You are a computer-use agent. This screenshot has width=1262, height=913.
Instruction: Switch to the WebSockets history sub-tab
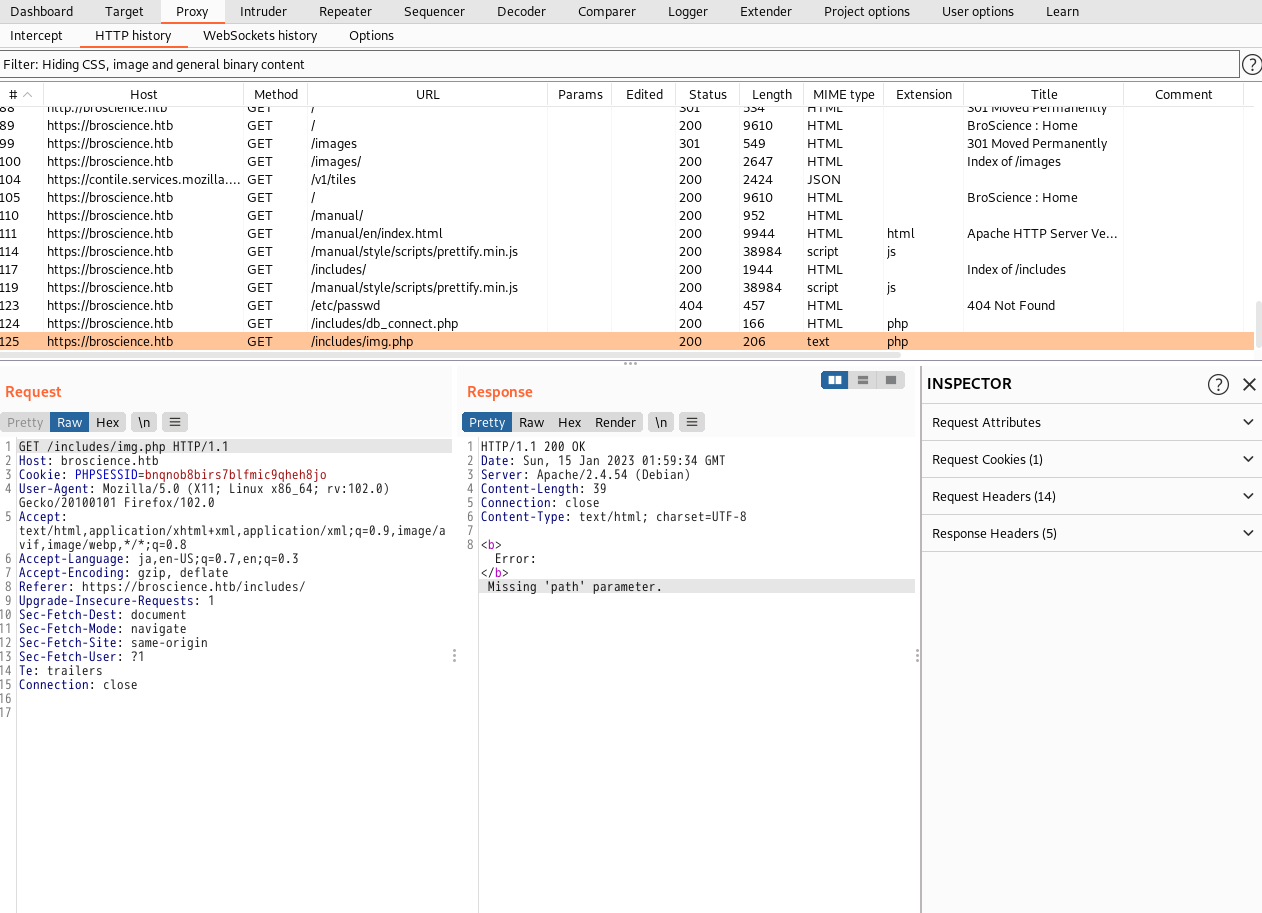pos(260,35)
